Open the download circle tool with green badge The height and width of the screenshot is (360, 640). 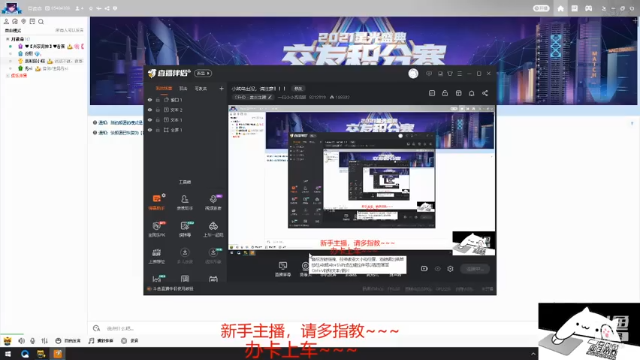213,256
